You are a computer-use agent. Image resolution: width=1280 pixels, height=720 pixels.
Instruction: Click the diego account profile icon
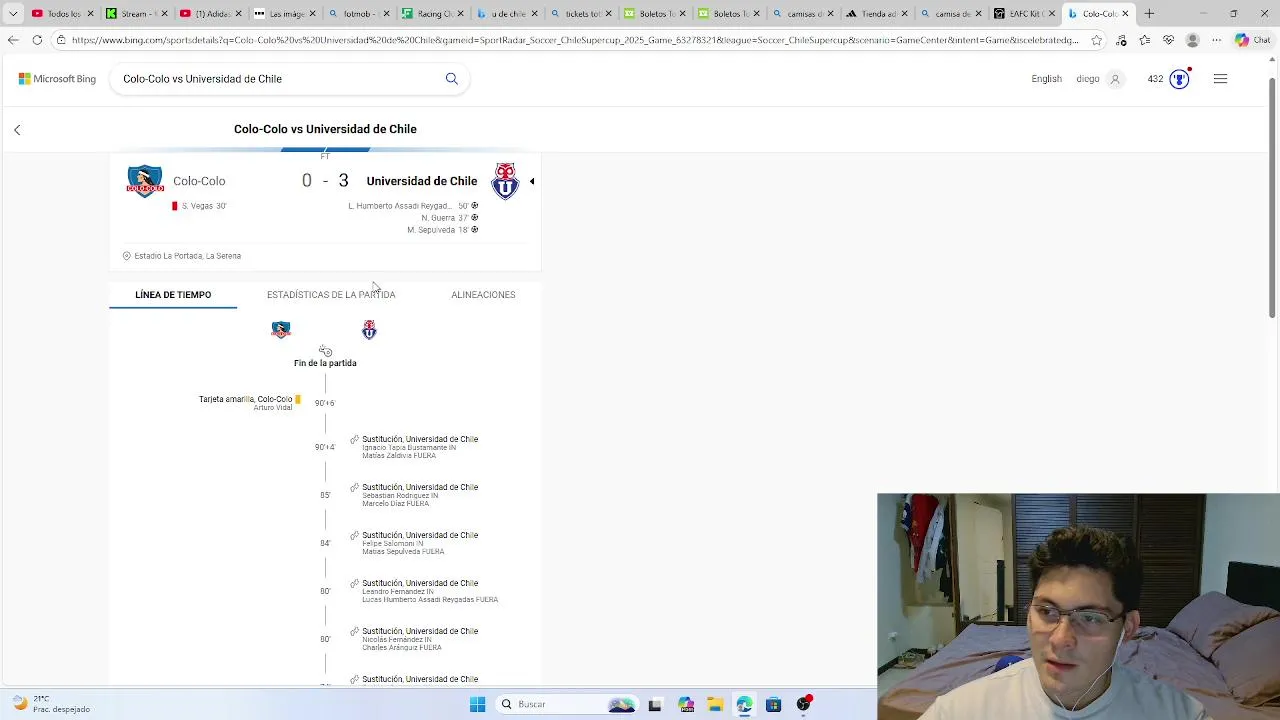coord(1115,79)
